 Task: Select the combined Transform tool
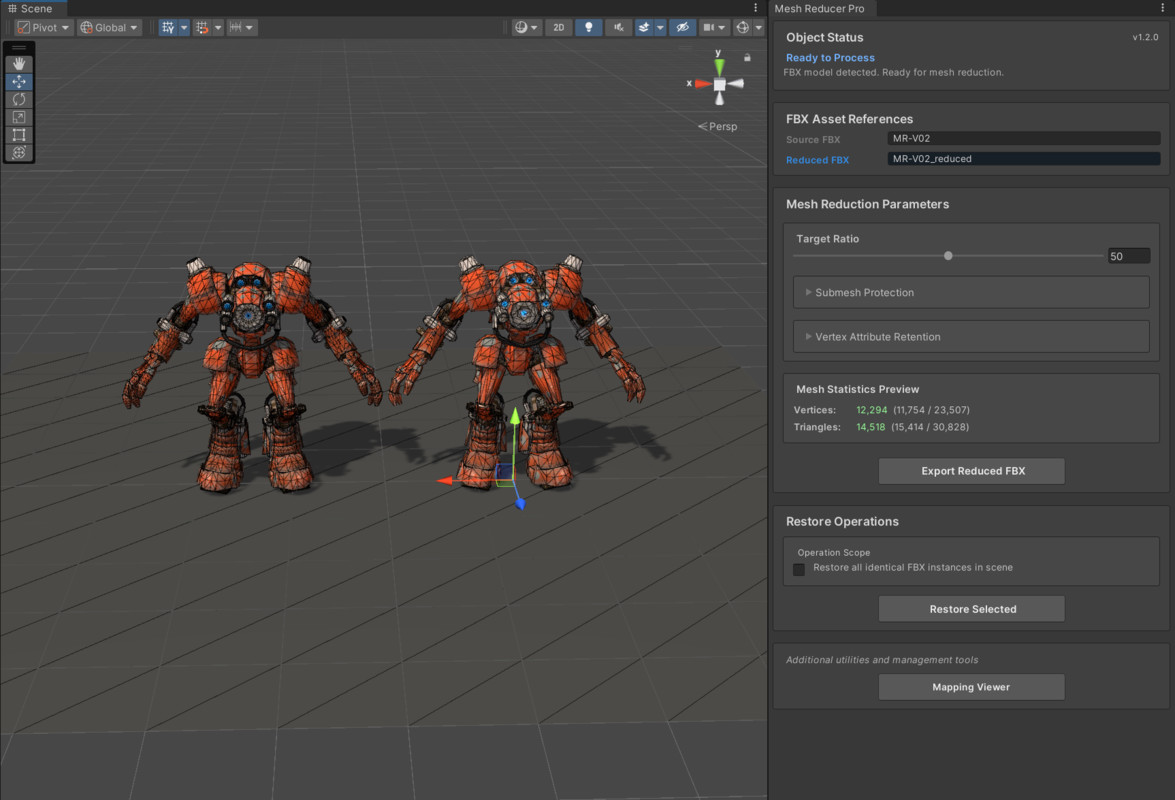click(x=19, y=152)
